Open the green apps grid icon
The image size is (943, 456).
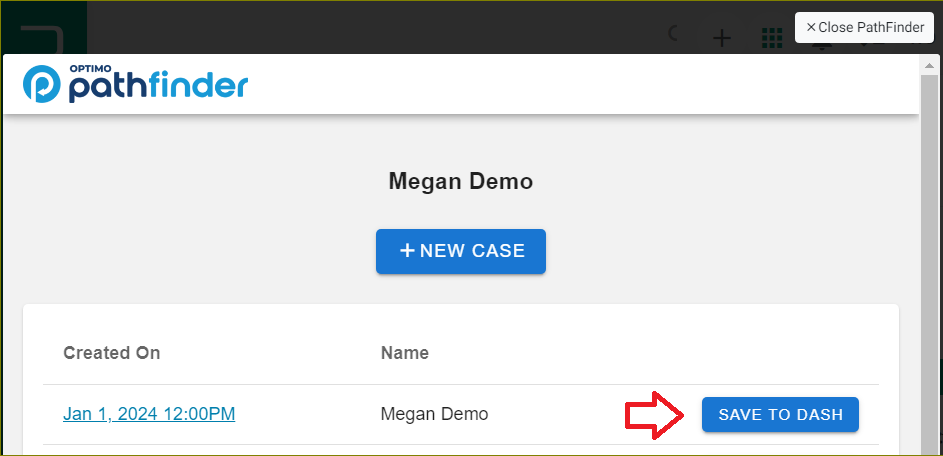tap(771, 38)
